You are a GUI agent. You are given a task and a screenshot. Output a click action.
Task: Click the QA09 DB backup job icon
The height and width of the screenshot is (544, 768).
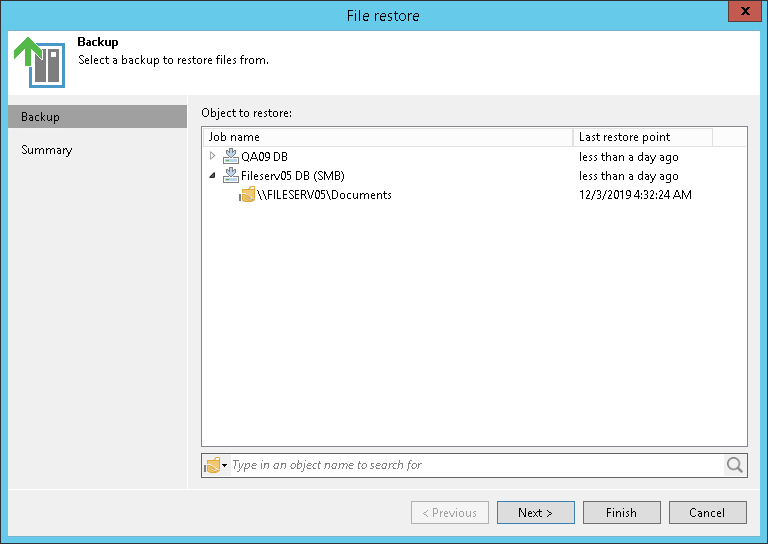(230, 156)
